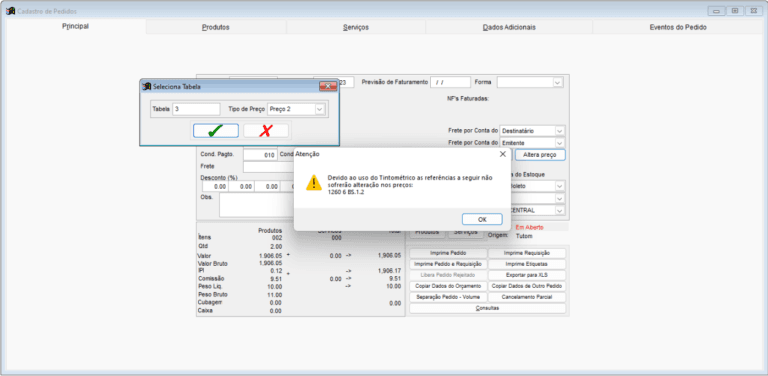Click Imprime Etiquetas button
Viewport: 768px width, 376px height.
[527, 264]
